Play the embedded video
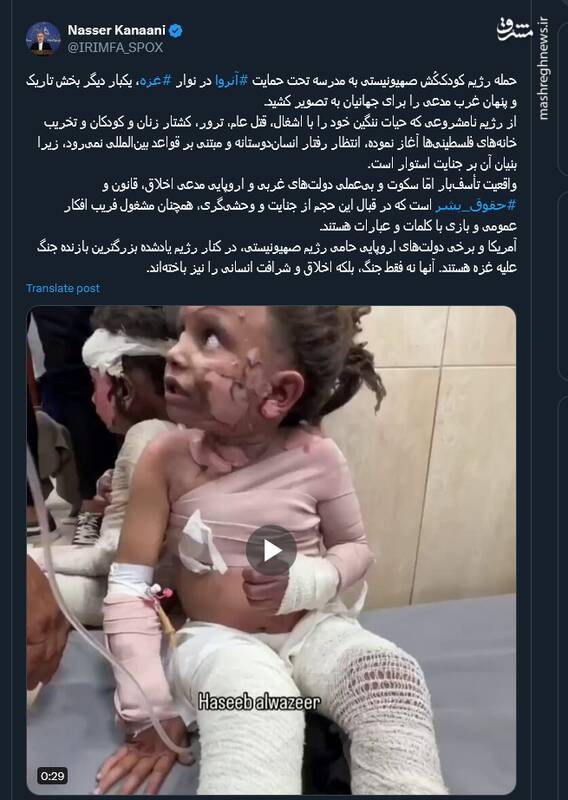Image resolution: width=568 pixels, height=800 pixels. click(271, 550)
